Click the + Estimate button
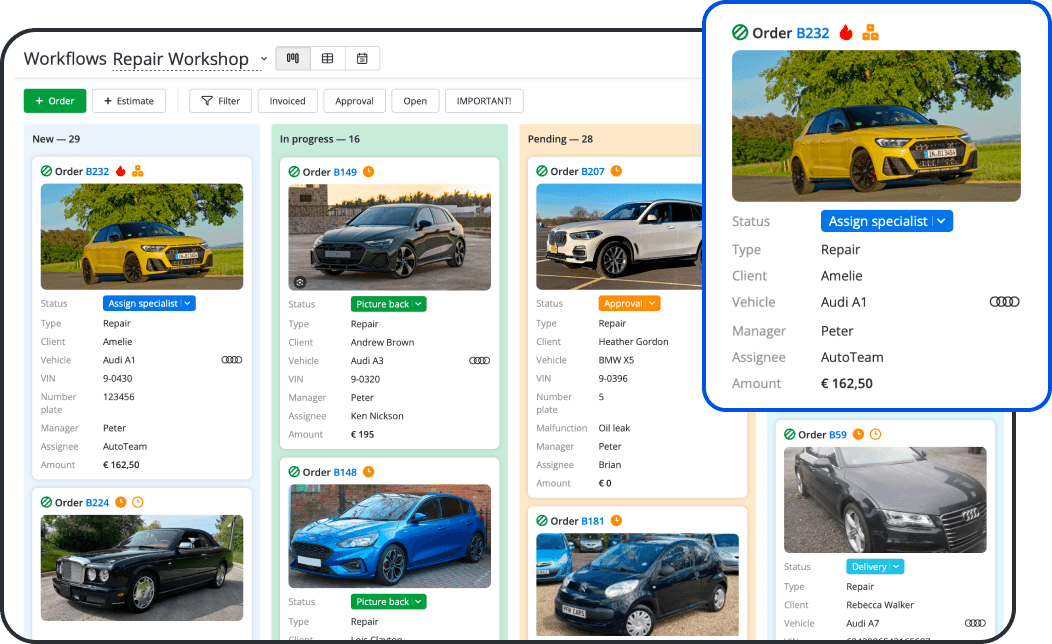 click(x=129, y=101)
